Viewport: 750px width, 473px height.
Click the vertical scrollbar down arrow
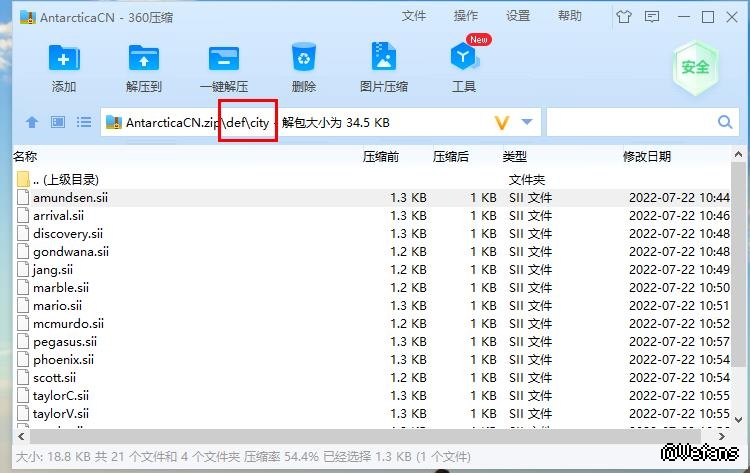738,419
